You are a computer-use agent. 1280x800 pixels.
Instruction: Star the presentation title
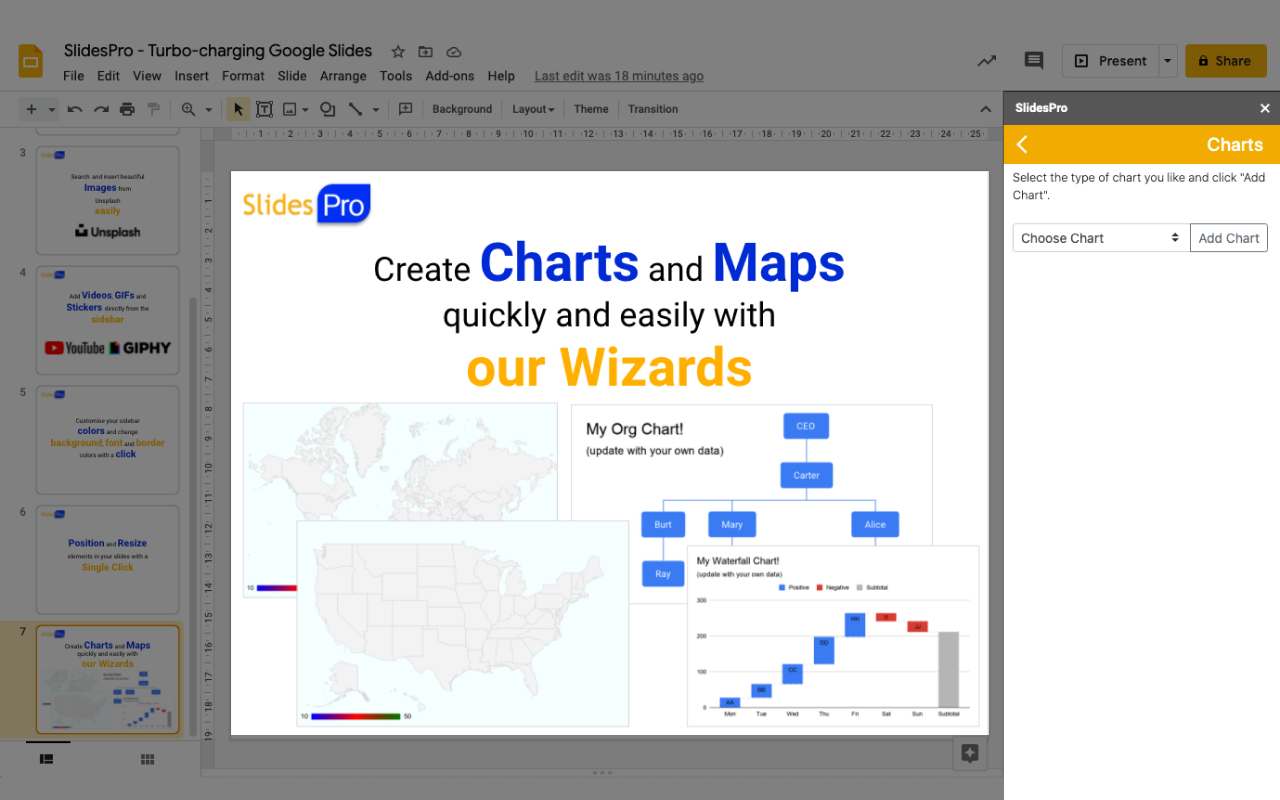click(398, 52)
